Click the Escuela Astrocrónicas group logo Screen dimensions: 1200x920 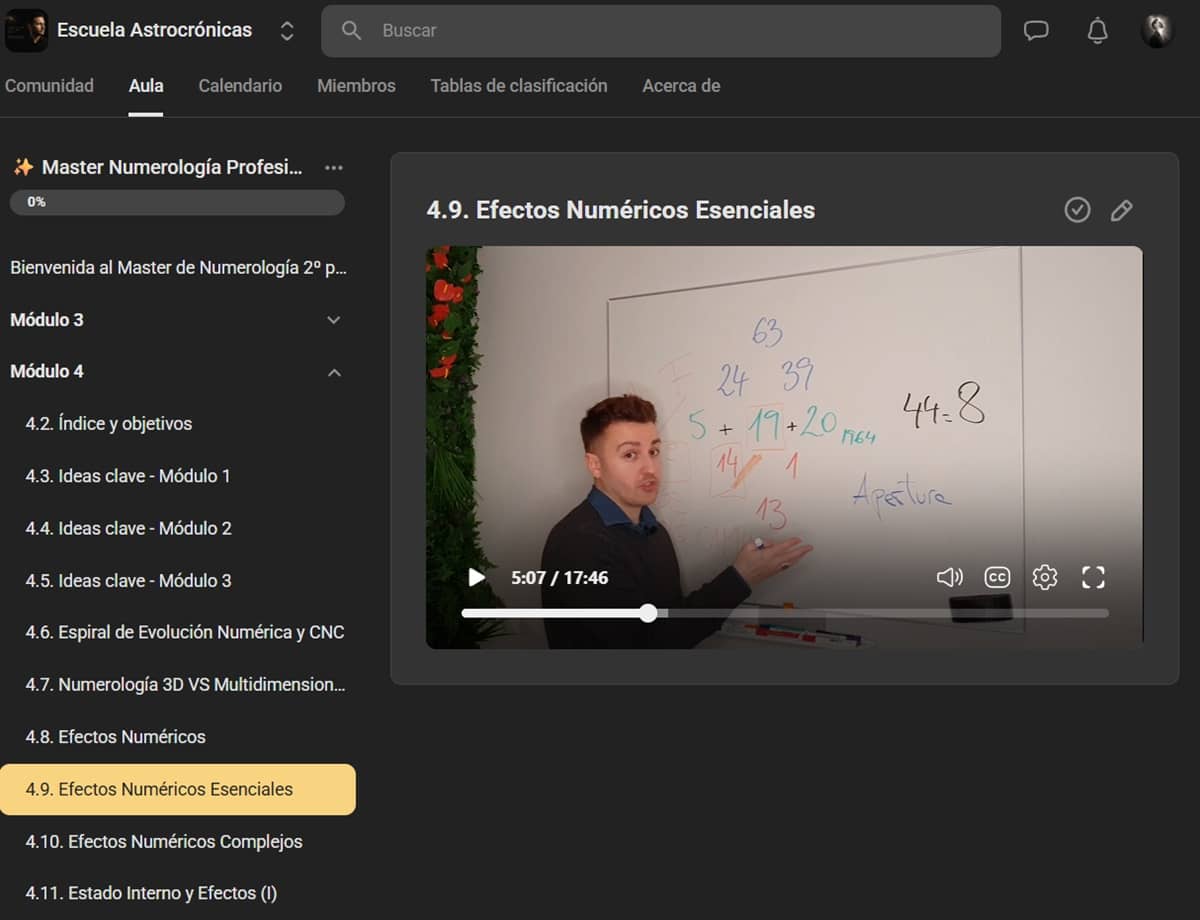(x=26, y=31)
